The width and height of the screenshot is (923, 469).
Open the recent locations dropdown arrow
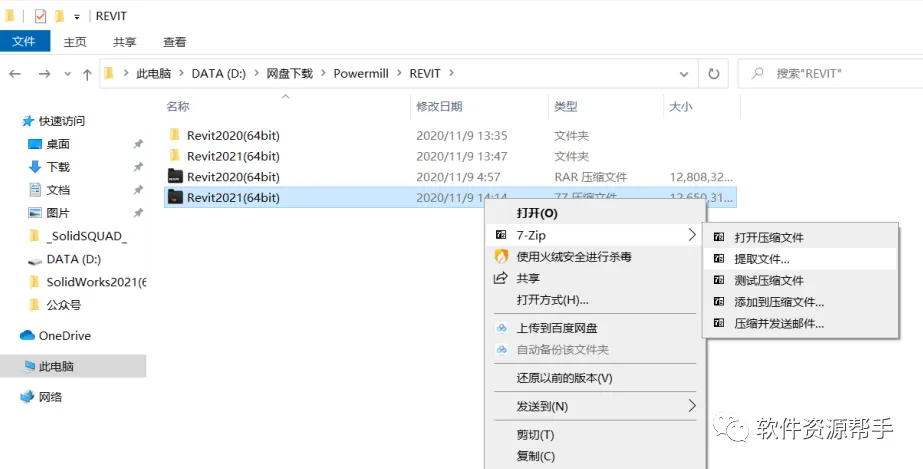tap(67, 74)
